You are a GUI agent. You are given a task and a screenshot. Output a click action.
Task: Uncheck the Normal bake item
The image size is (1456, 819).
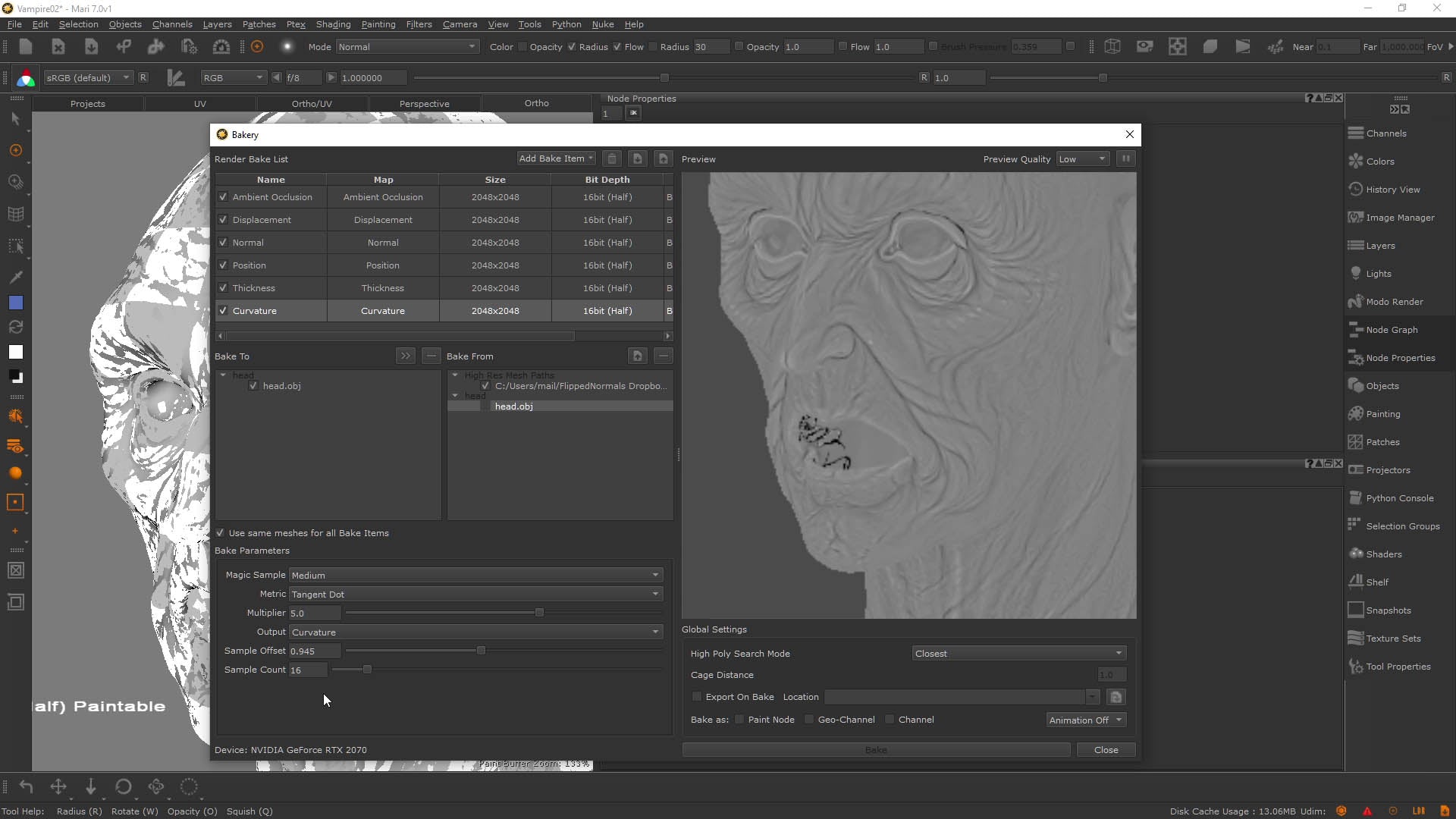pos(223,242)
